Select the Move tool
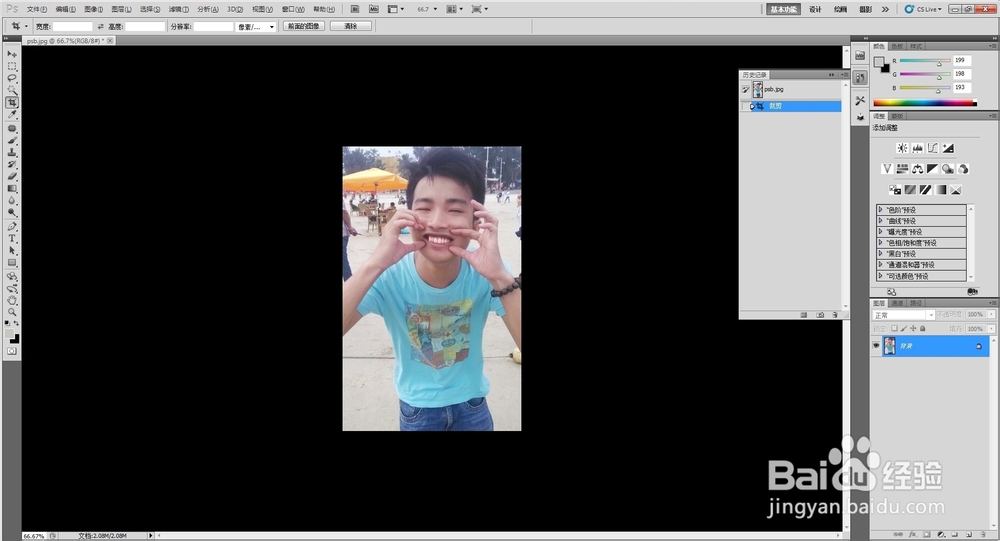This screenshot has height=541, width=1000. tap(12, 54)
